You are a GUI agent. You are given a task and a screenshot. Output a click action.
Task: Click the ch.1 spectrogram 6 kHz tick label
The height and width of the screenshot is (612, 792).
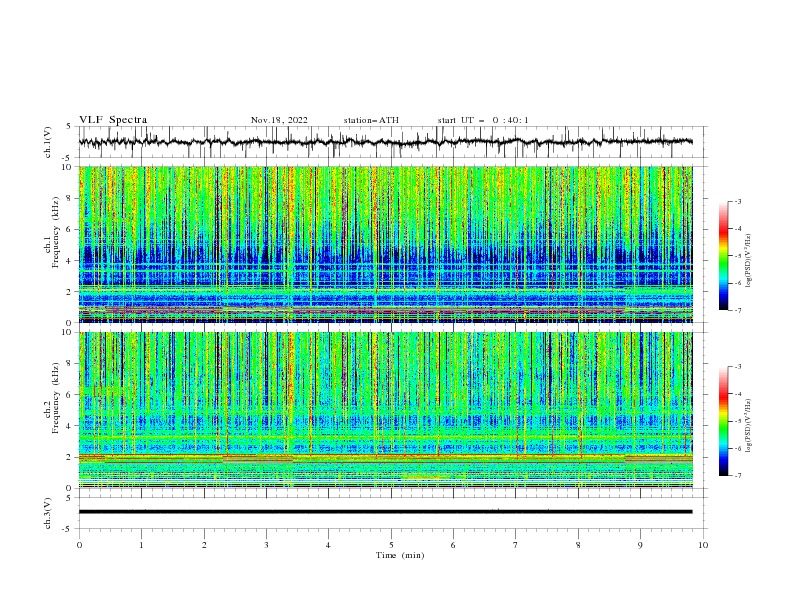[x=70, y=229]
